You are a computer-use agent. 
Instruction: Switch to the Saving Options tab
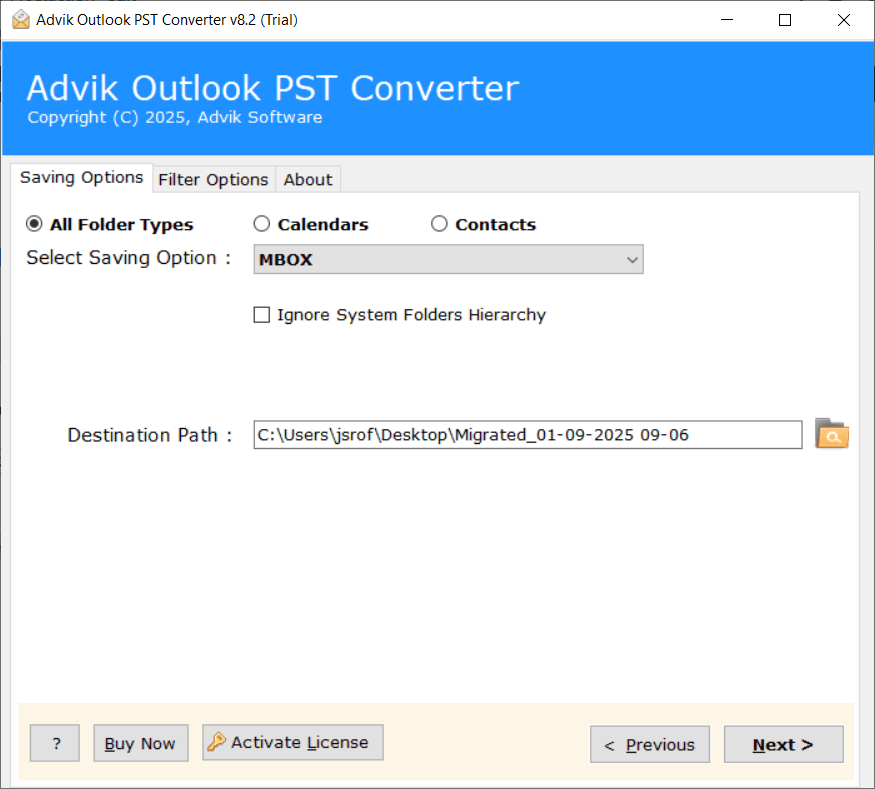81,177
